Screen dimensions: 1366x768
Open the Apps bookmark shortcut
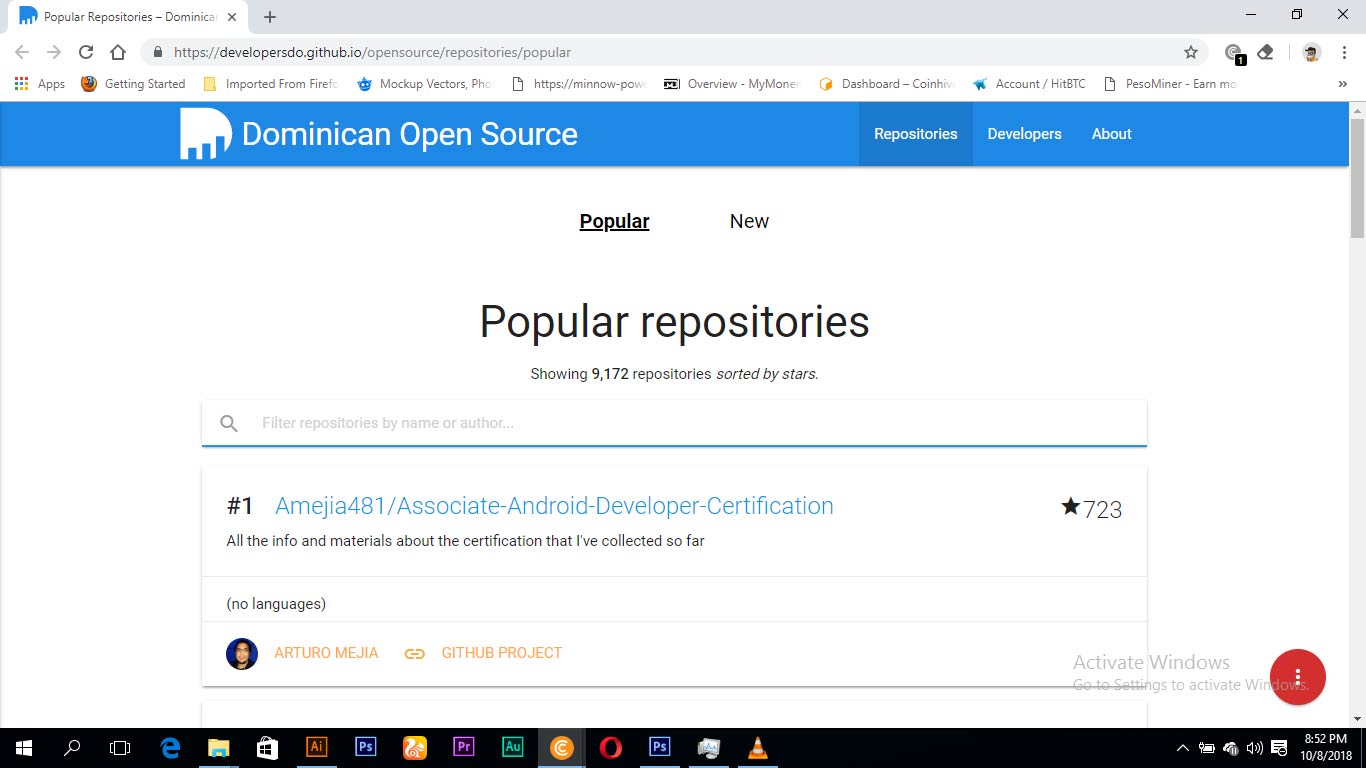point(40,84)
